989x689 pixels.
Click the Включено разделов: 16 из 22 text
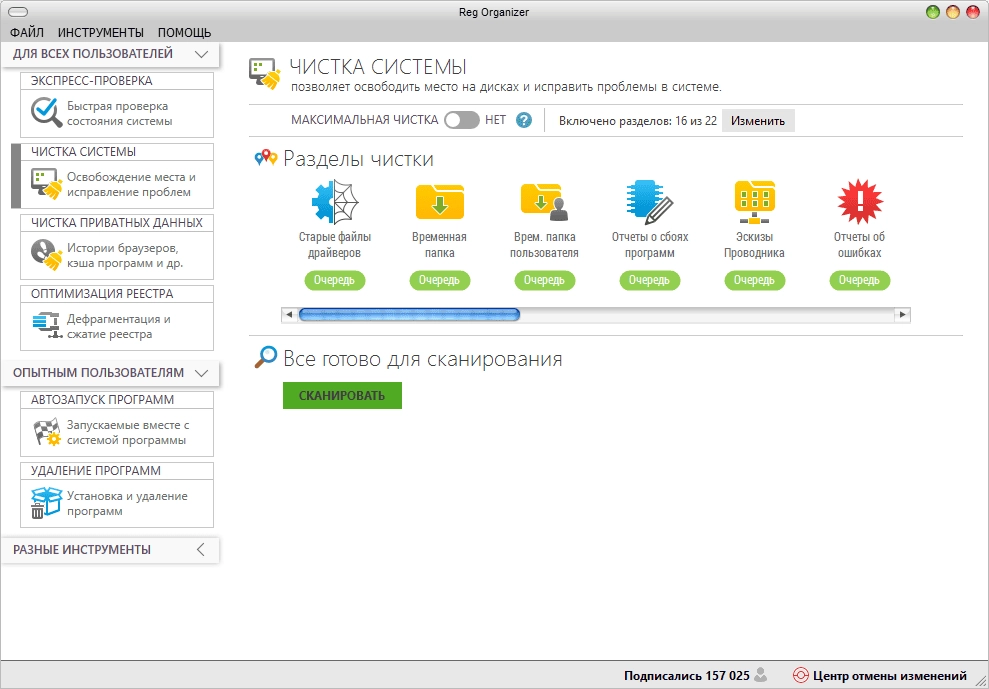coord(638,121)
